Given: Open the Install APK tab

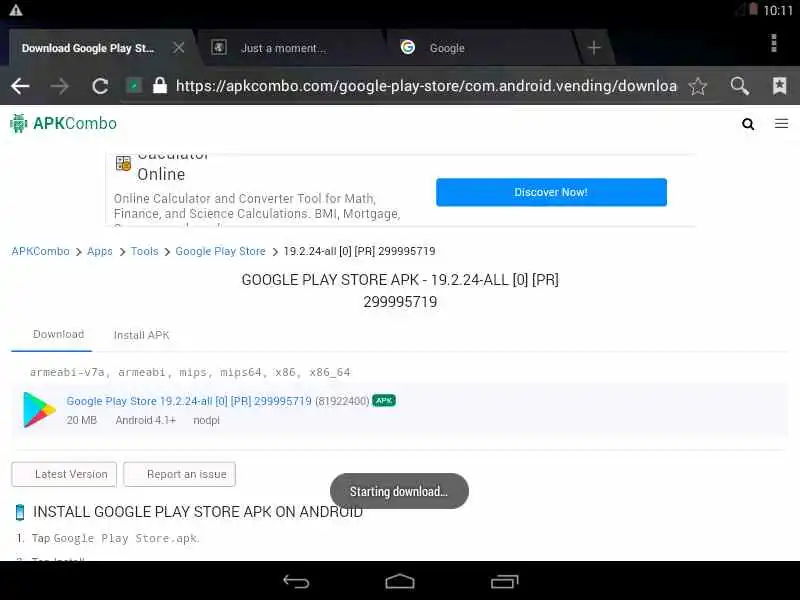Looking at the screenshot, I should (x=141, y=335).
